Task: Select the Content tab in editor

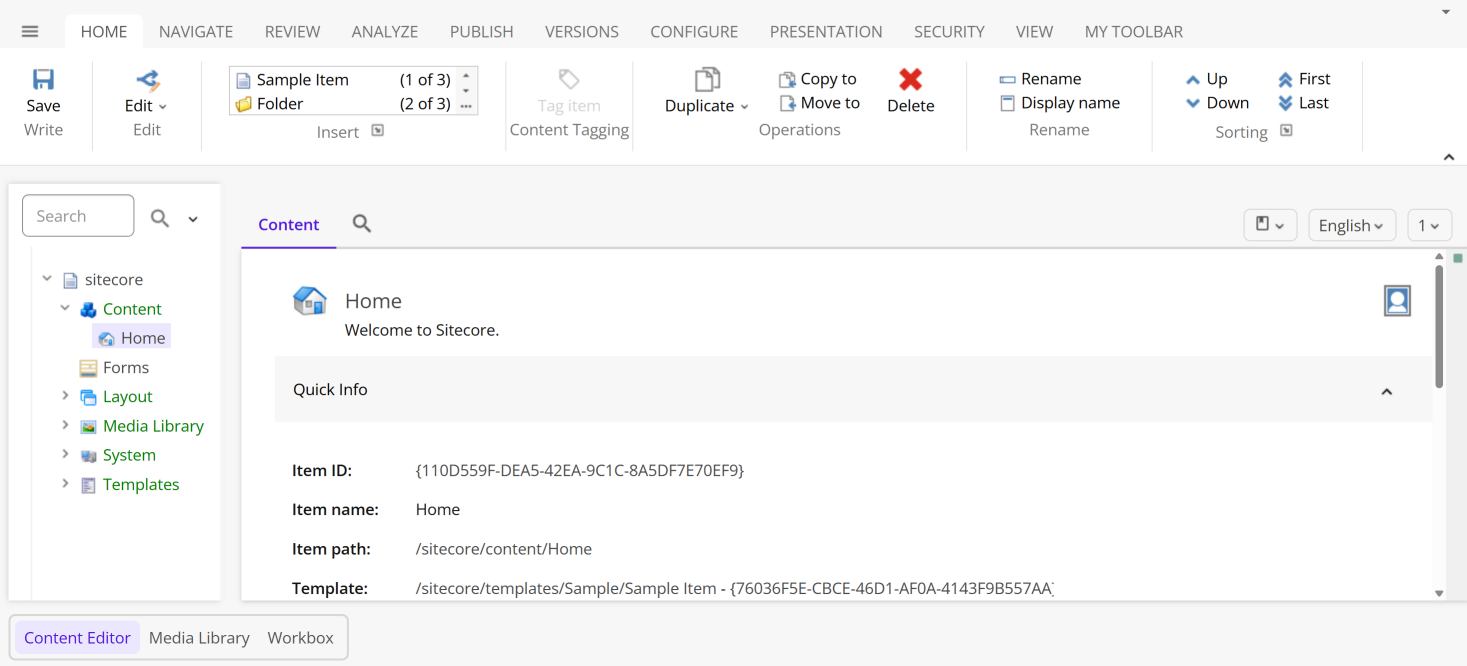Action: (289, 225)
